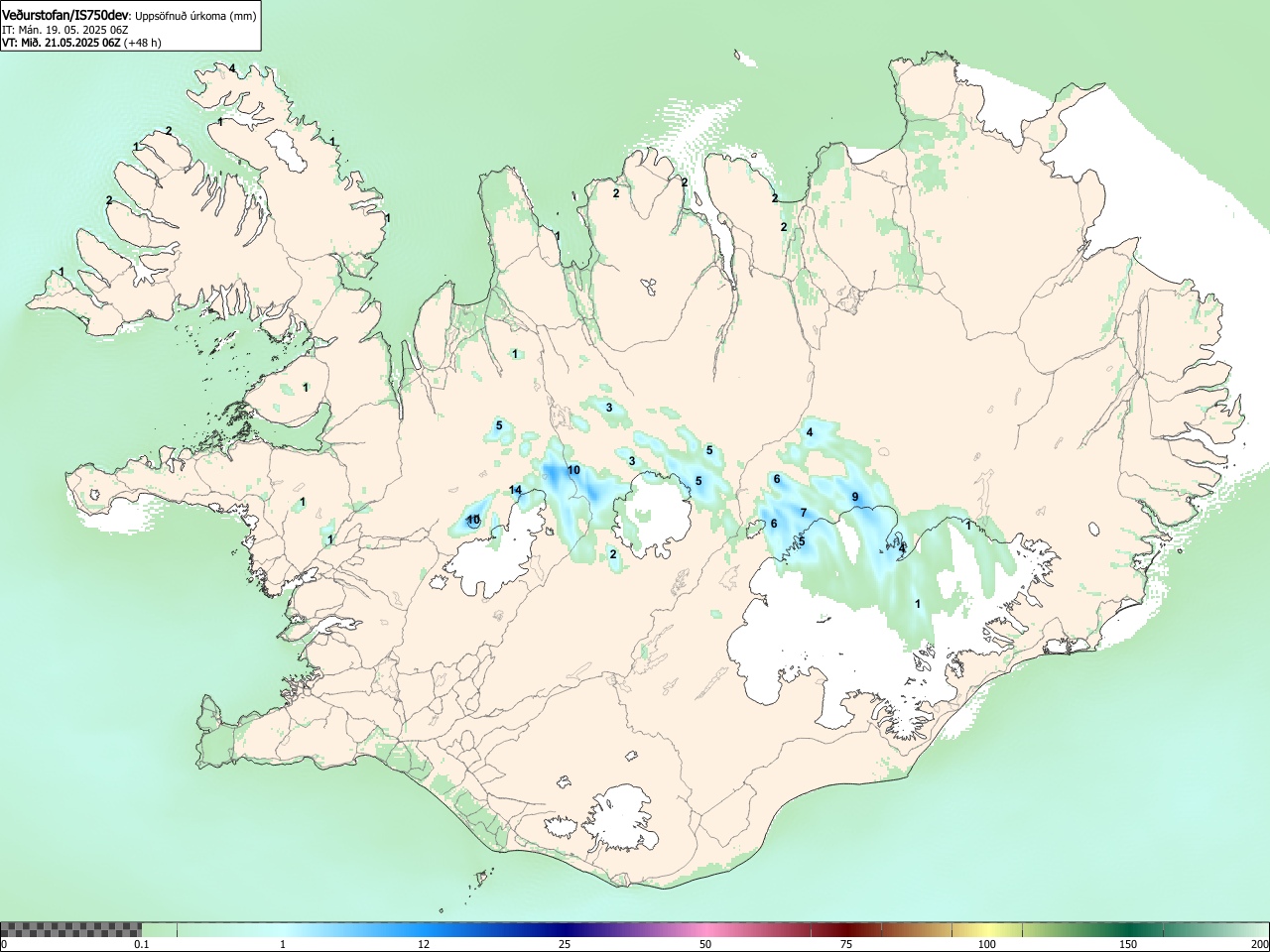Click the small Vestmannaeyjar island off the south coast
Image resolution: width=1270 pixels, height=952 pixels.
click(x=483, y=879)
